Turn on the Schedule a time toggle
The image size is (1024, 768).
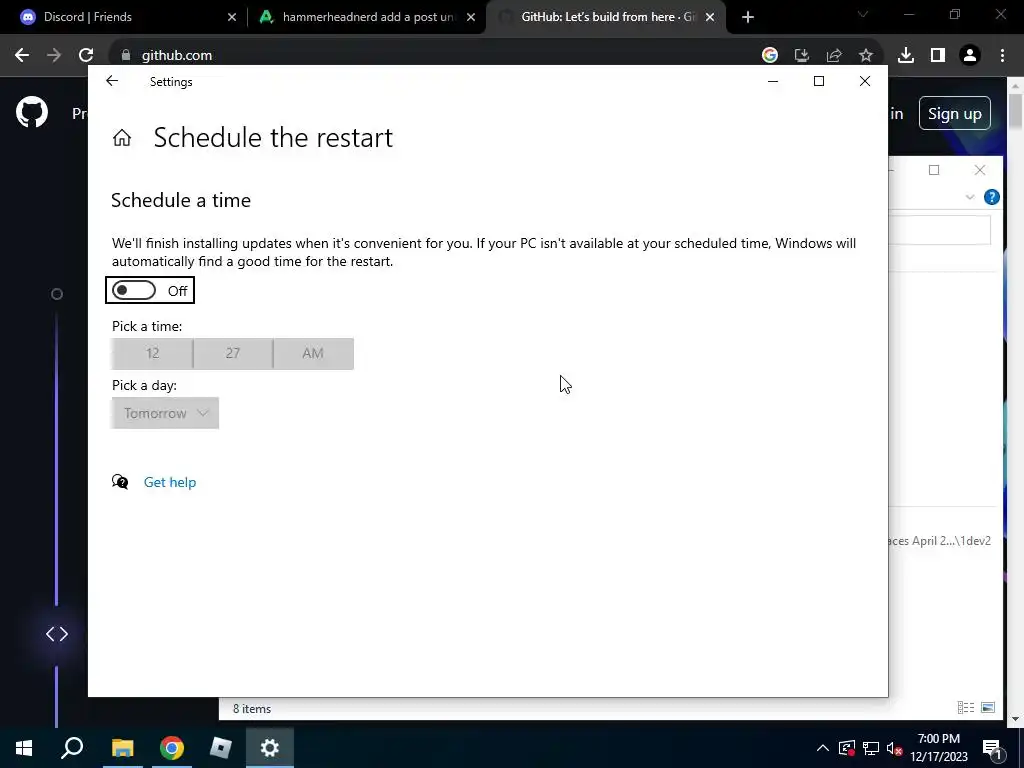(x=134, y=291)
